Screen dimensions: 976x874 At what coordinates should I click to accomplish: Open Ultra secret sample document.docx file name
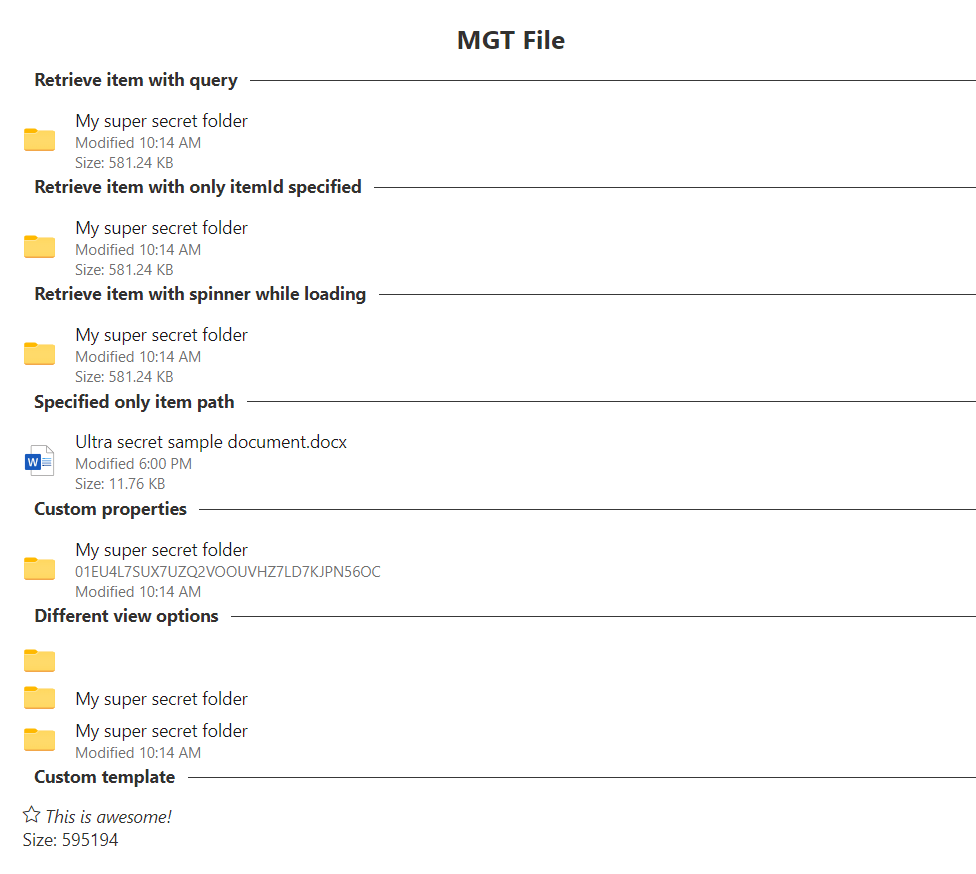(211, 442)
